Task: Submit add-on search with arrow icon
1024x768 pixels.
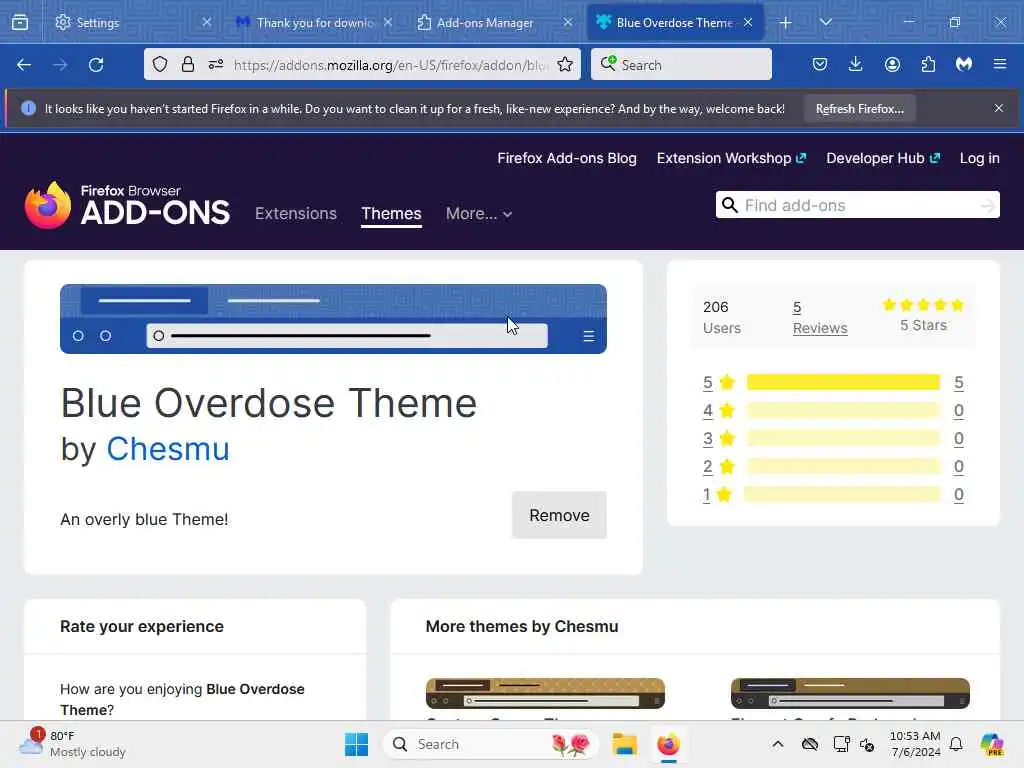Action: [987, 206]
